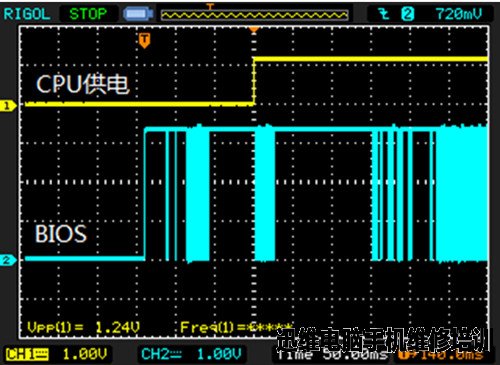Image resolution: width=500 pixels, height=365 pixels.
Task: Click the Freq(1) measurement readout
Action: (x=236, y=328)
